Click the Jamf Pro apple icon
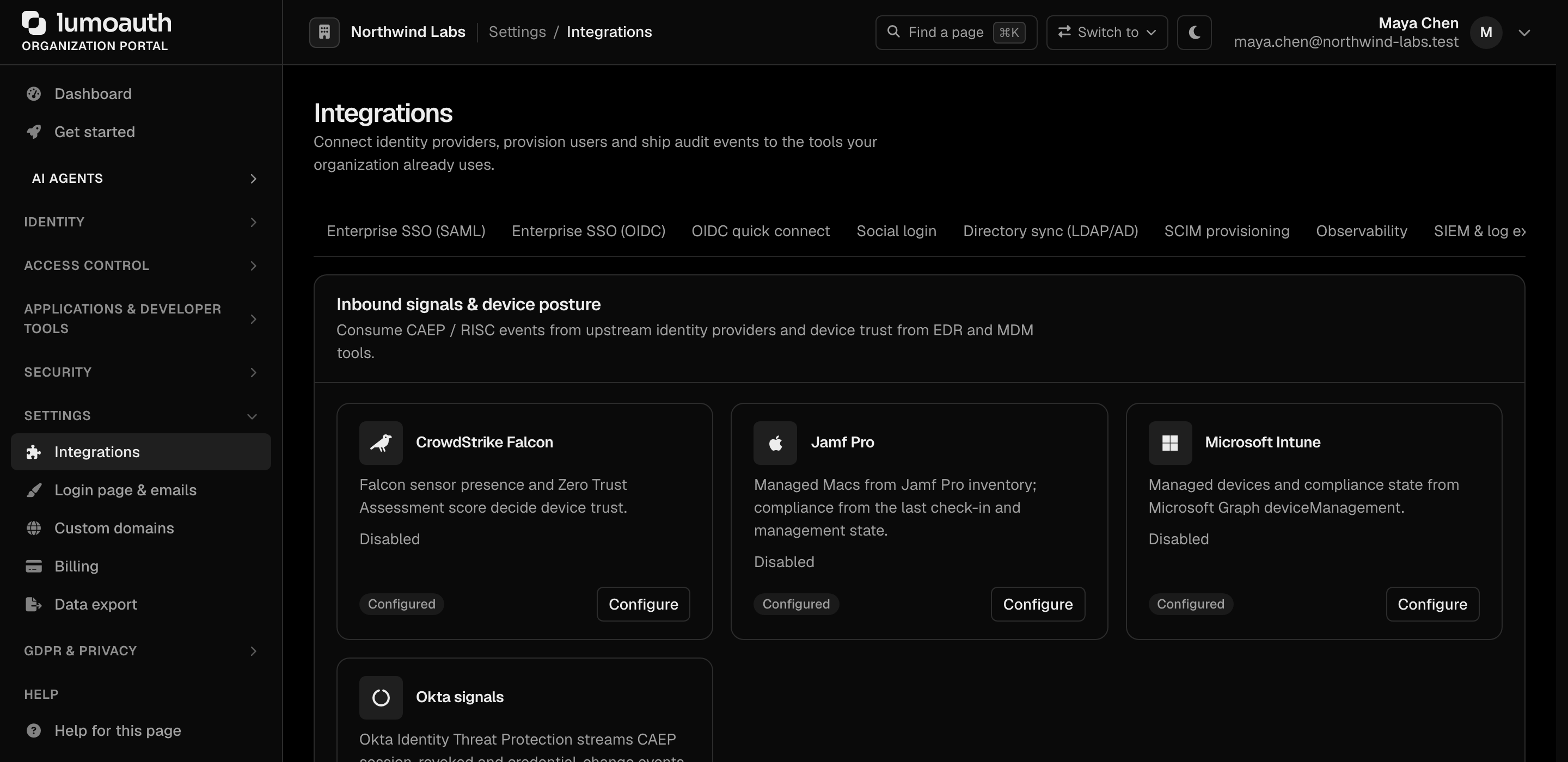 pos(775,443)
